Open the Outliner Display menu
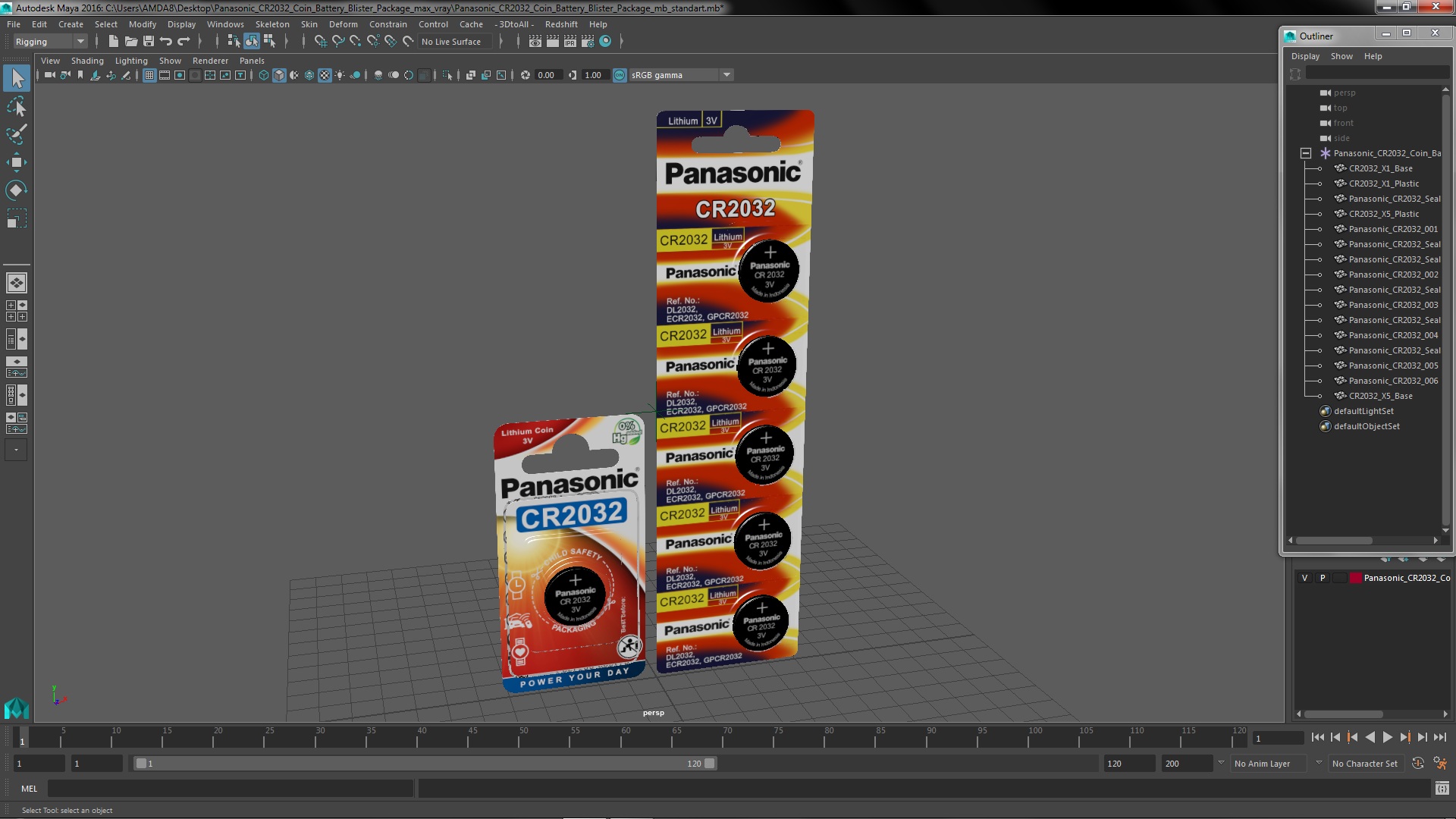The width and height of the screenshot is (1456, 819). (1305, 56)
